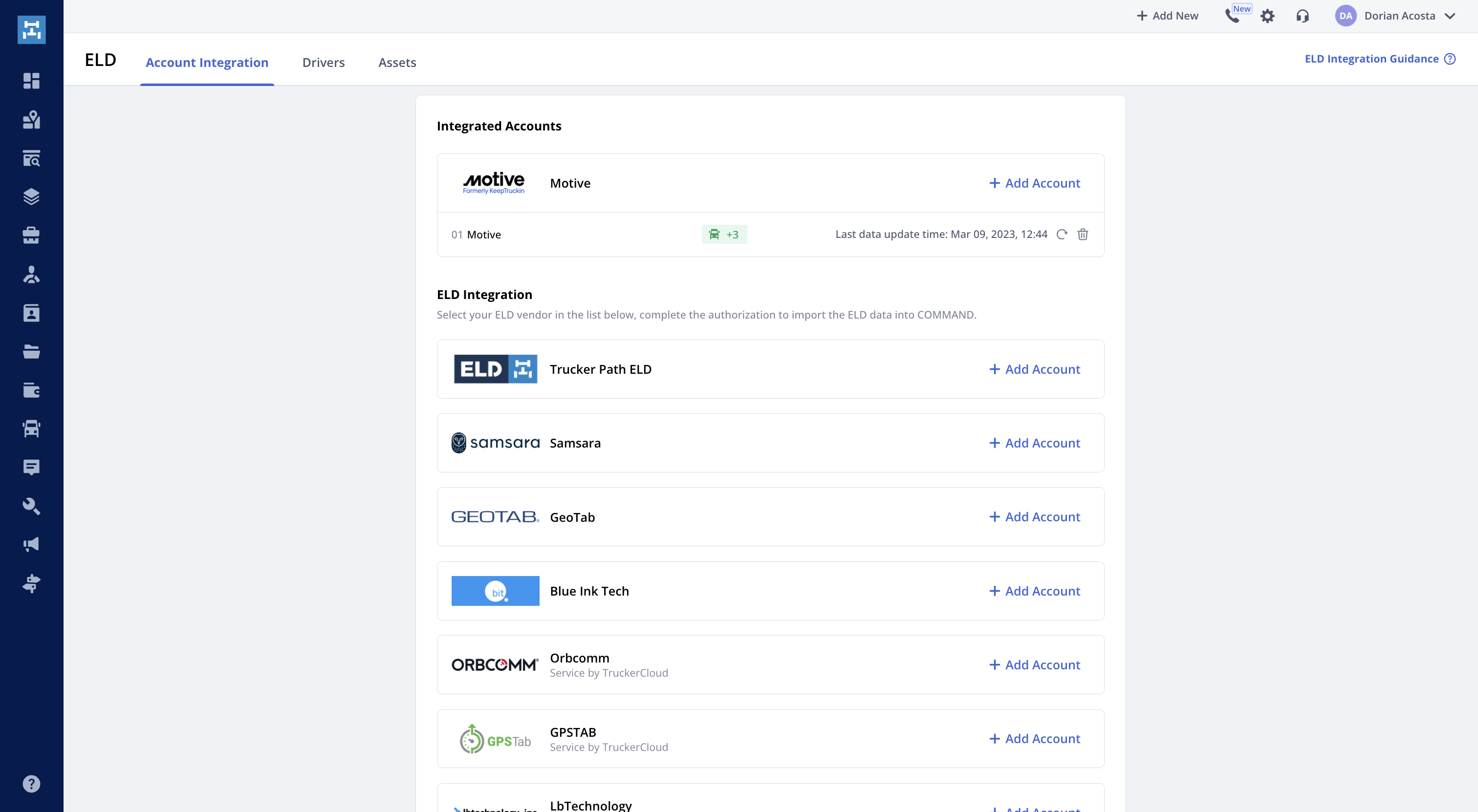Screen dimensions: 1478x812
Task: Click the phone icon with New badge
Action: tap(1234, 16)
